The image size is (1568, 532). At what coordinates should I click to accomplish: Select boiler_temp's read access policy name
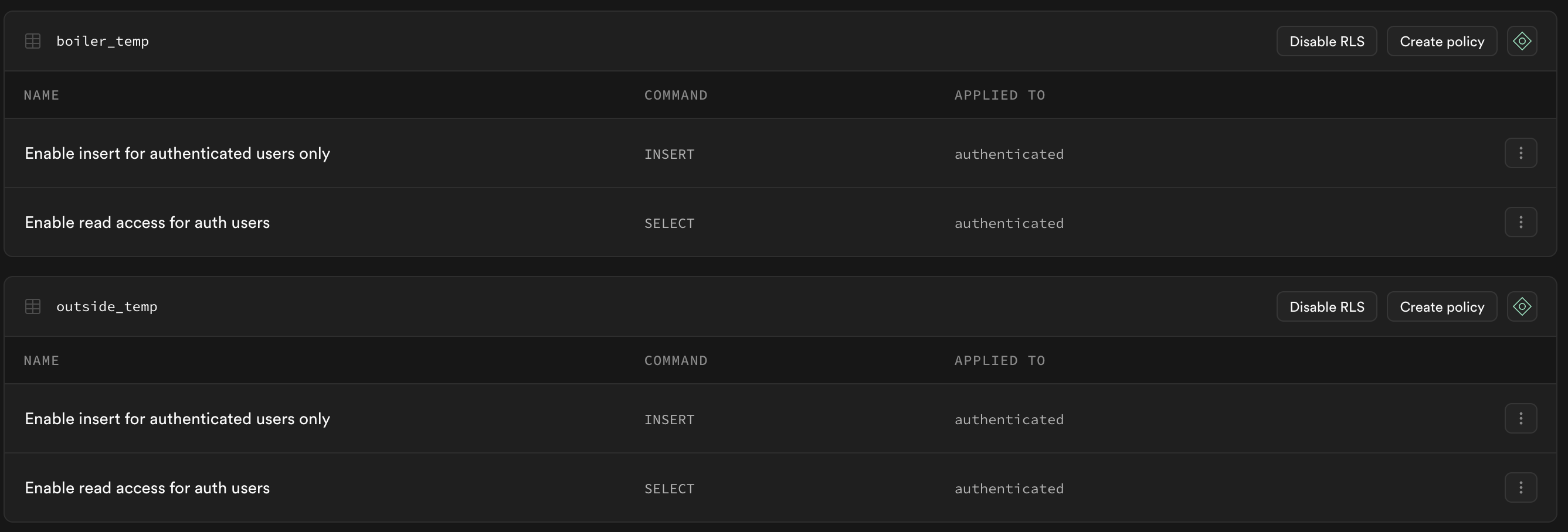tap(147, 223)
